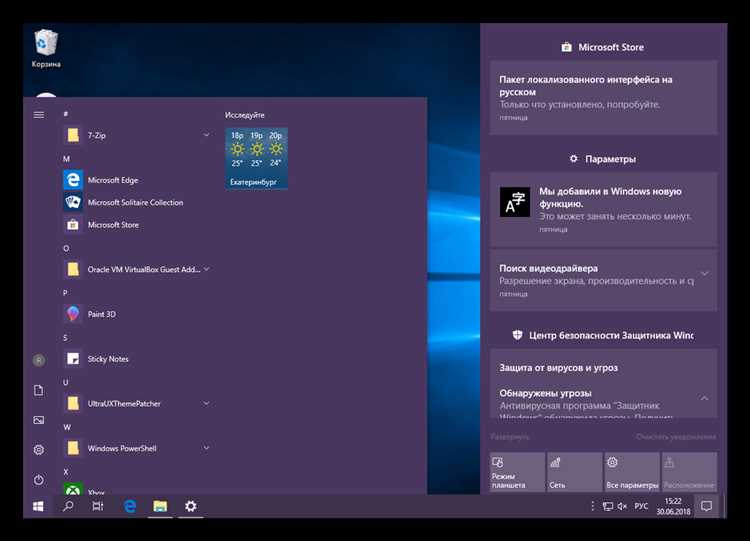Switch input language РУС in tray
This screenshot has width=750, height=541.
(x=641, y=506)
